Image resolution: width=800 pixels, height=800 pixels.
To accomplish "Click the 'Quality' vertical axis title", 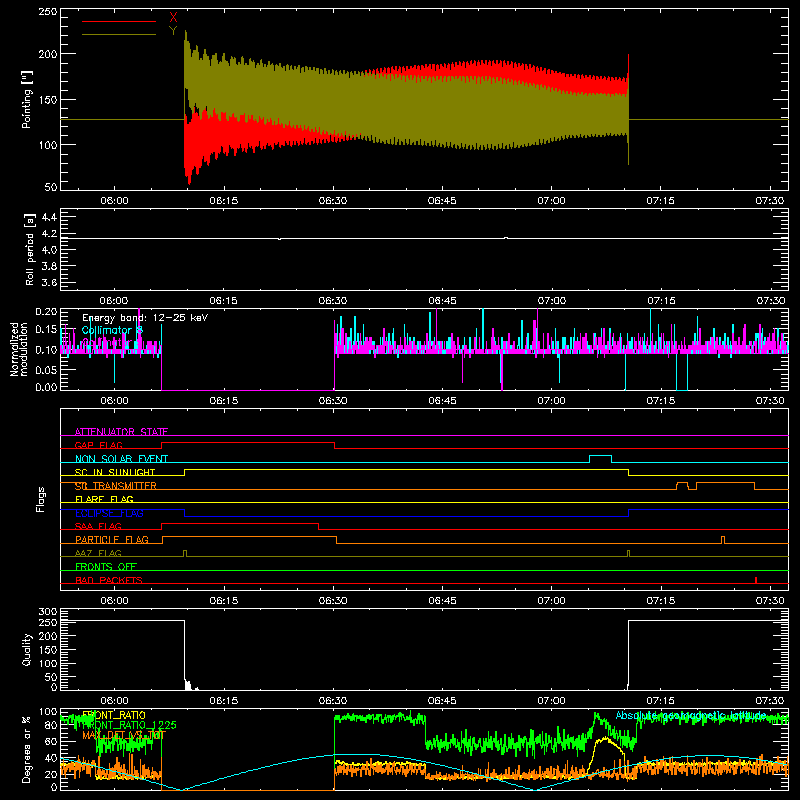I will tap(27, 649).
